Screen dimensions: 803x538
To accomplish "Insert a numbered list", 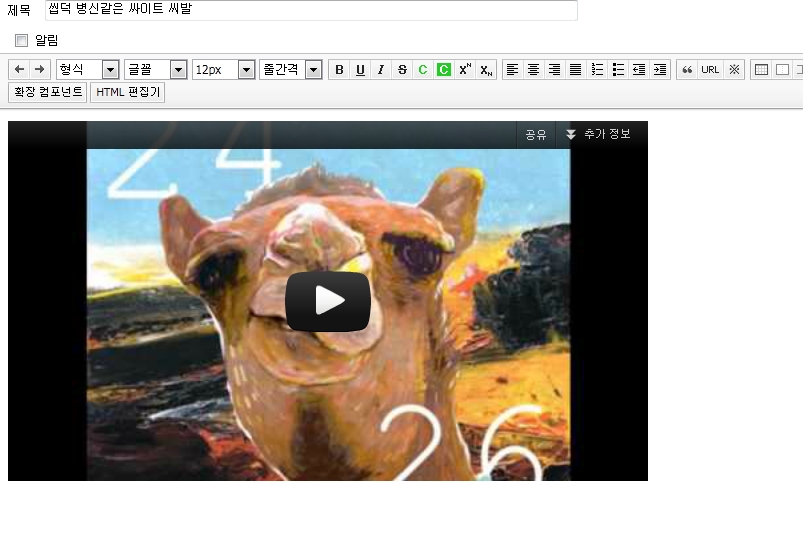I will pyautogui.click(x=597, y=70).
